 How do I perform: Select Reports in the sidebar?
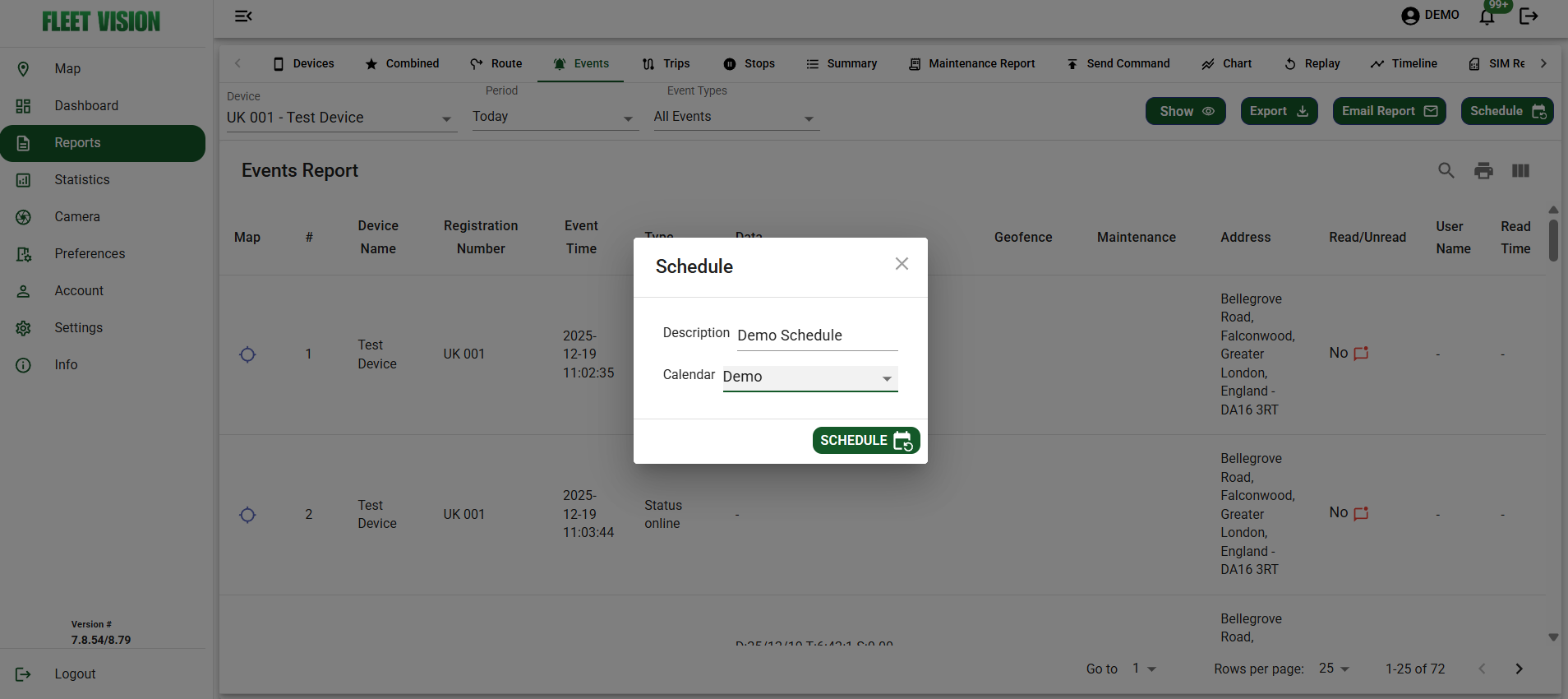pyautogui.click(x=103, y=143)
